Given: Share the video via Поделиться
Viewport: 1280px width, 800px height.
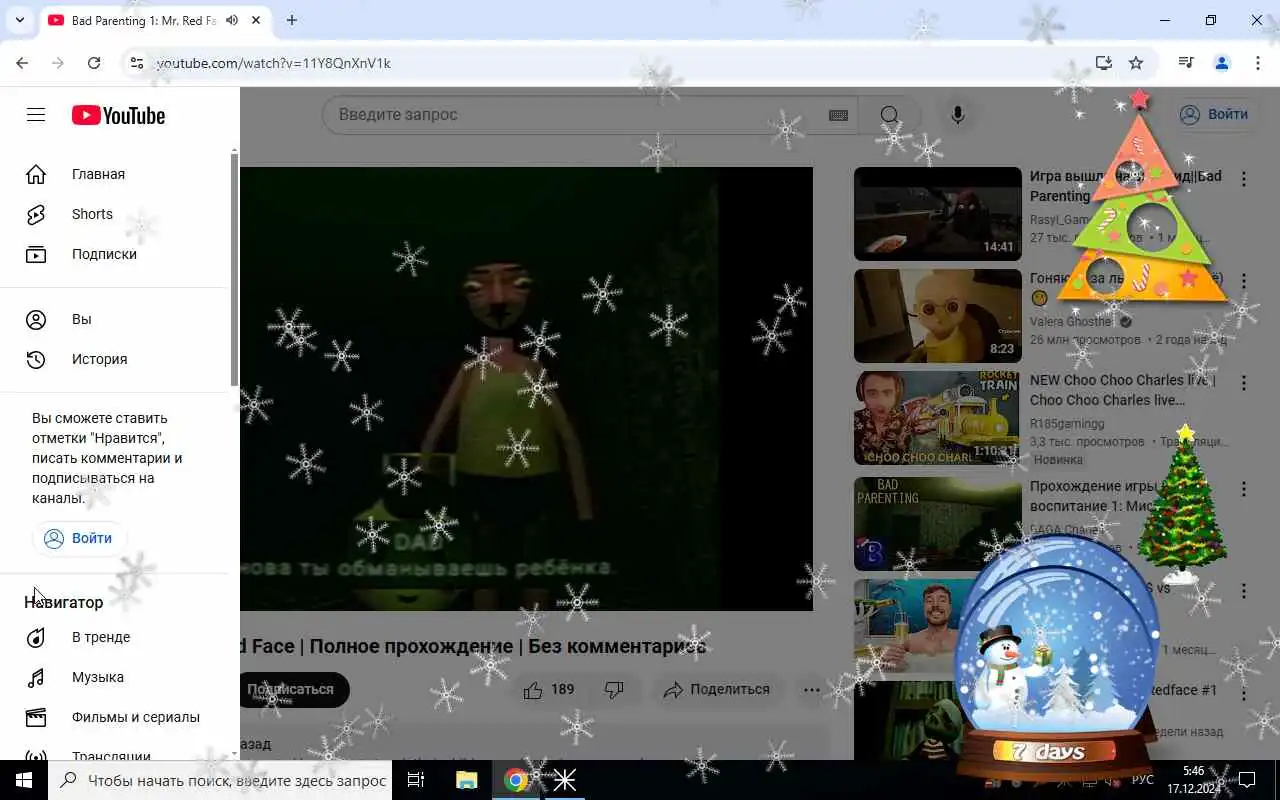Looking at the screenshot, I should (717, 689).
